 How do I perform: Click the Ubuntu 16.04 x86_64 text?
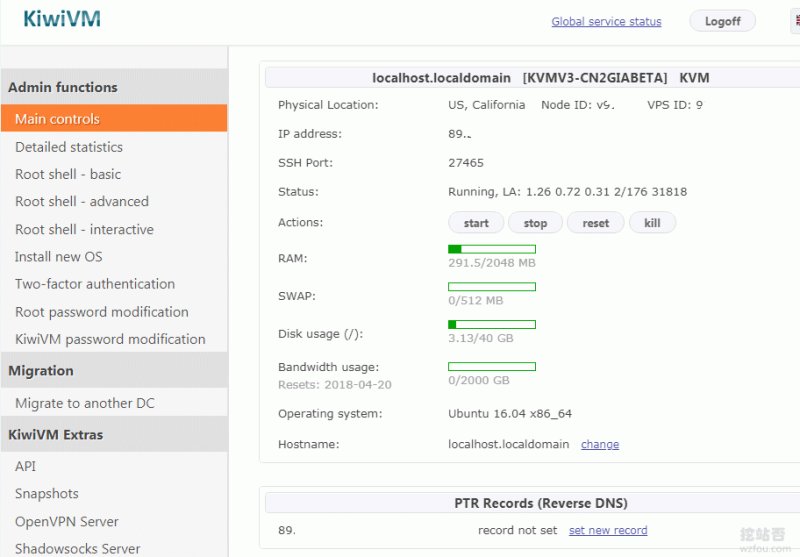coord(510,414)
